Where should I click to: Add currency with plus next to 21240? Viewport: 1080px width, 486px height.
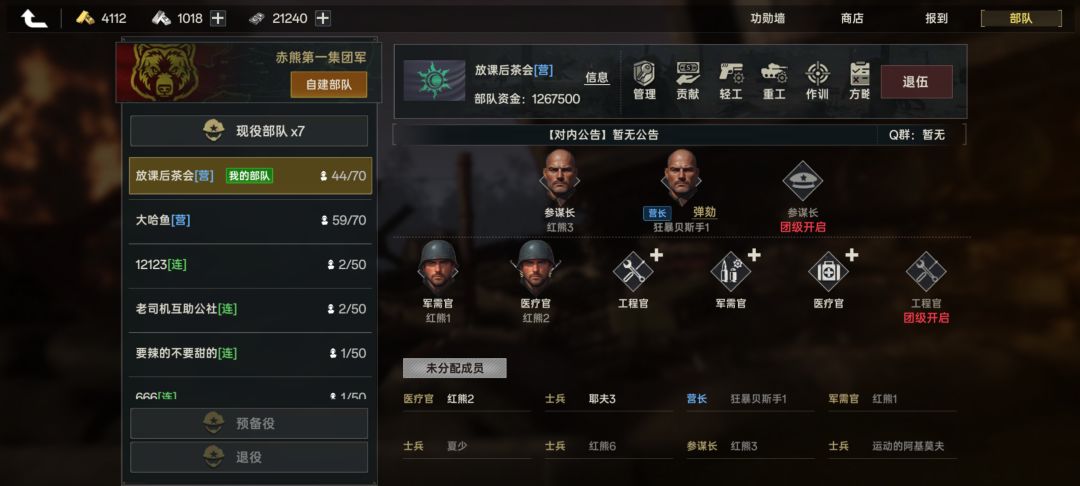click(x=322, y=19)
